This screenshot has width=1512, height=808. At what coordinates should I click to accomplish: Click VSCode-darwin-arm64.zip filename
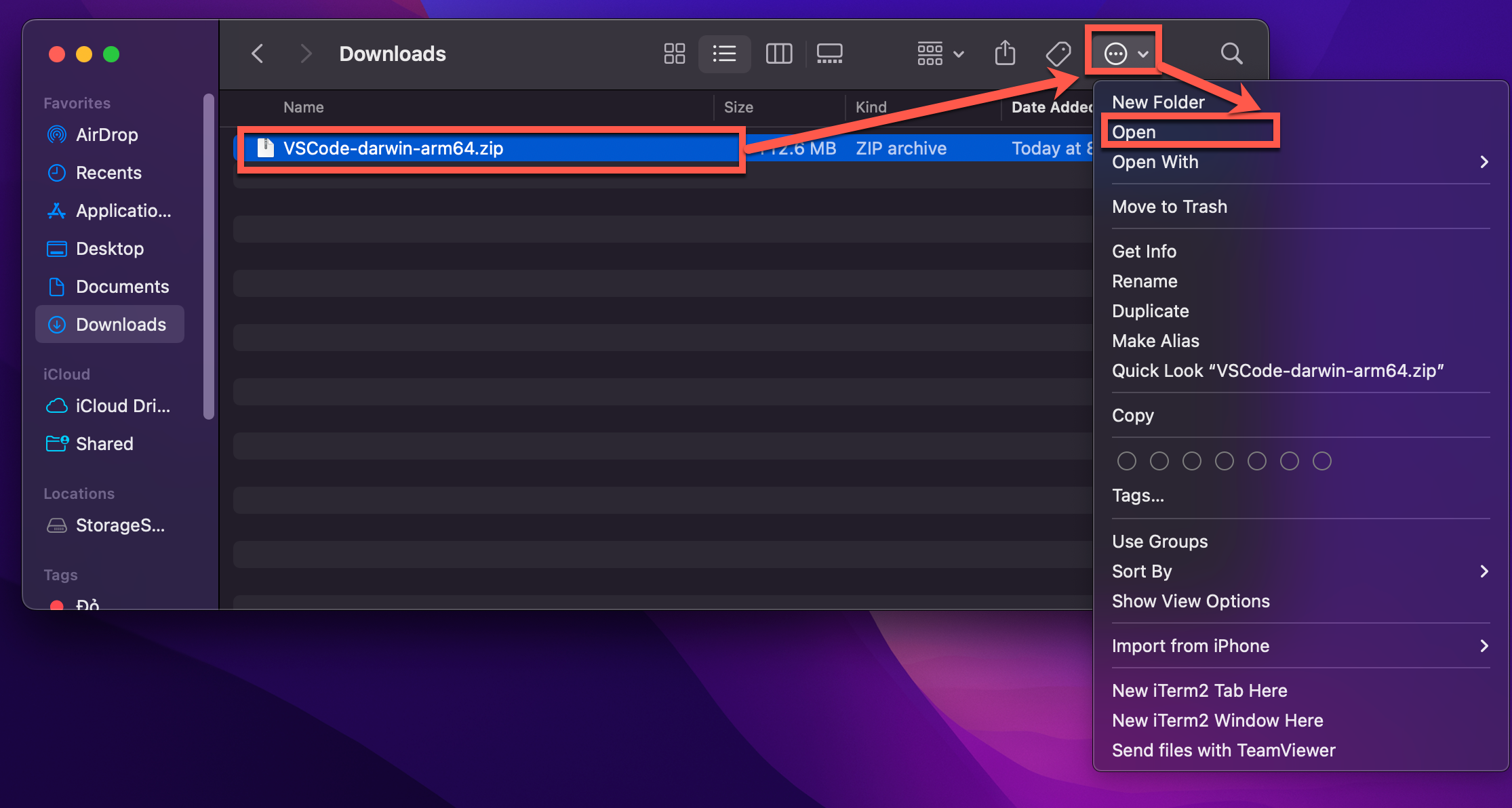click(393, 148)
